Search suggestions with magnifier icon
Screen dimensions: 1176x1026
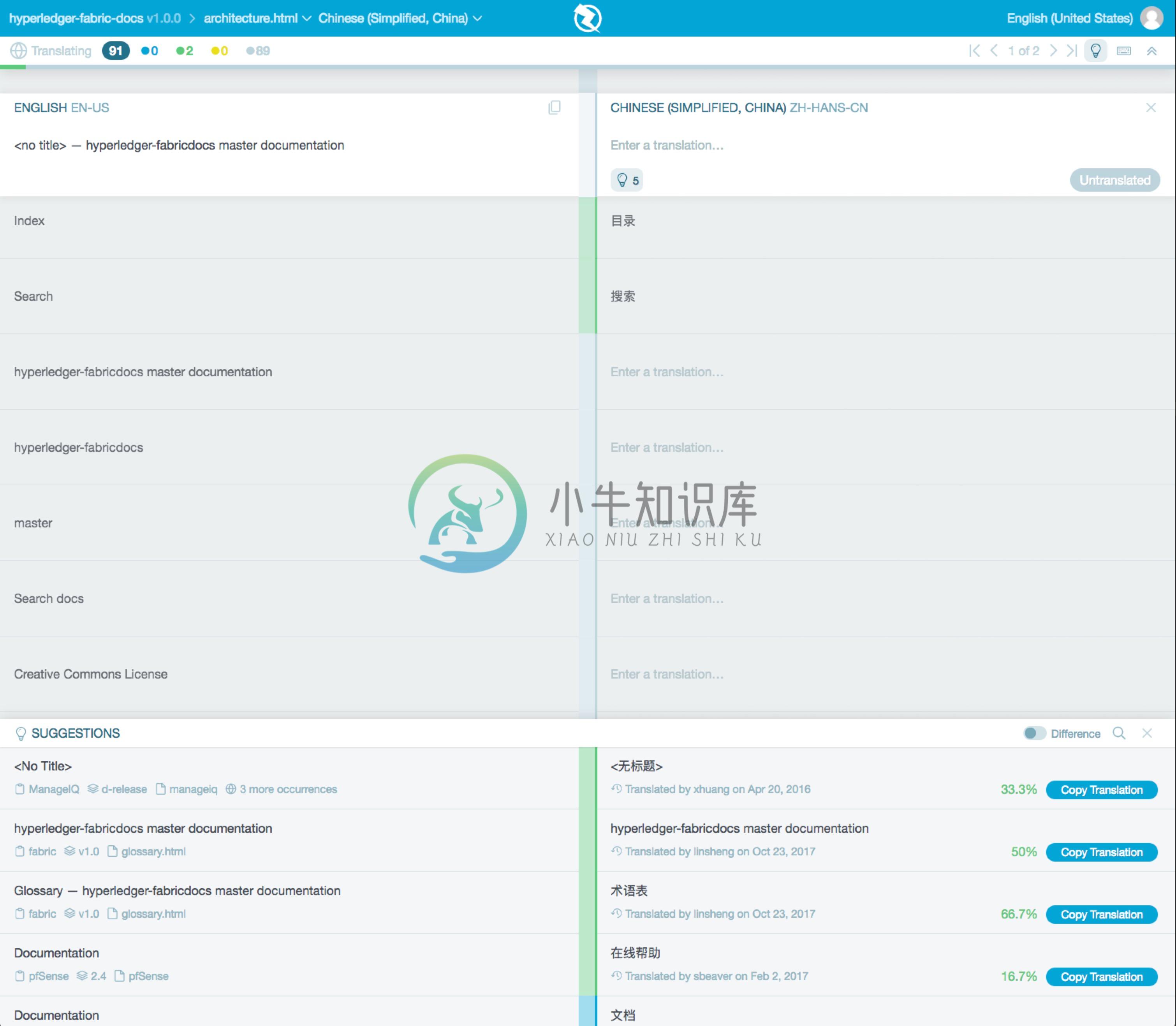tap(1119, 733)
